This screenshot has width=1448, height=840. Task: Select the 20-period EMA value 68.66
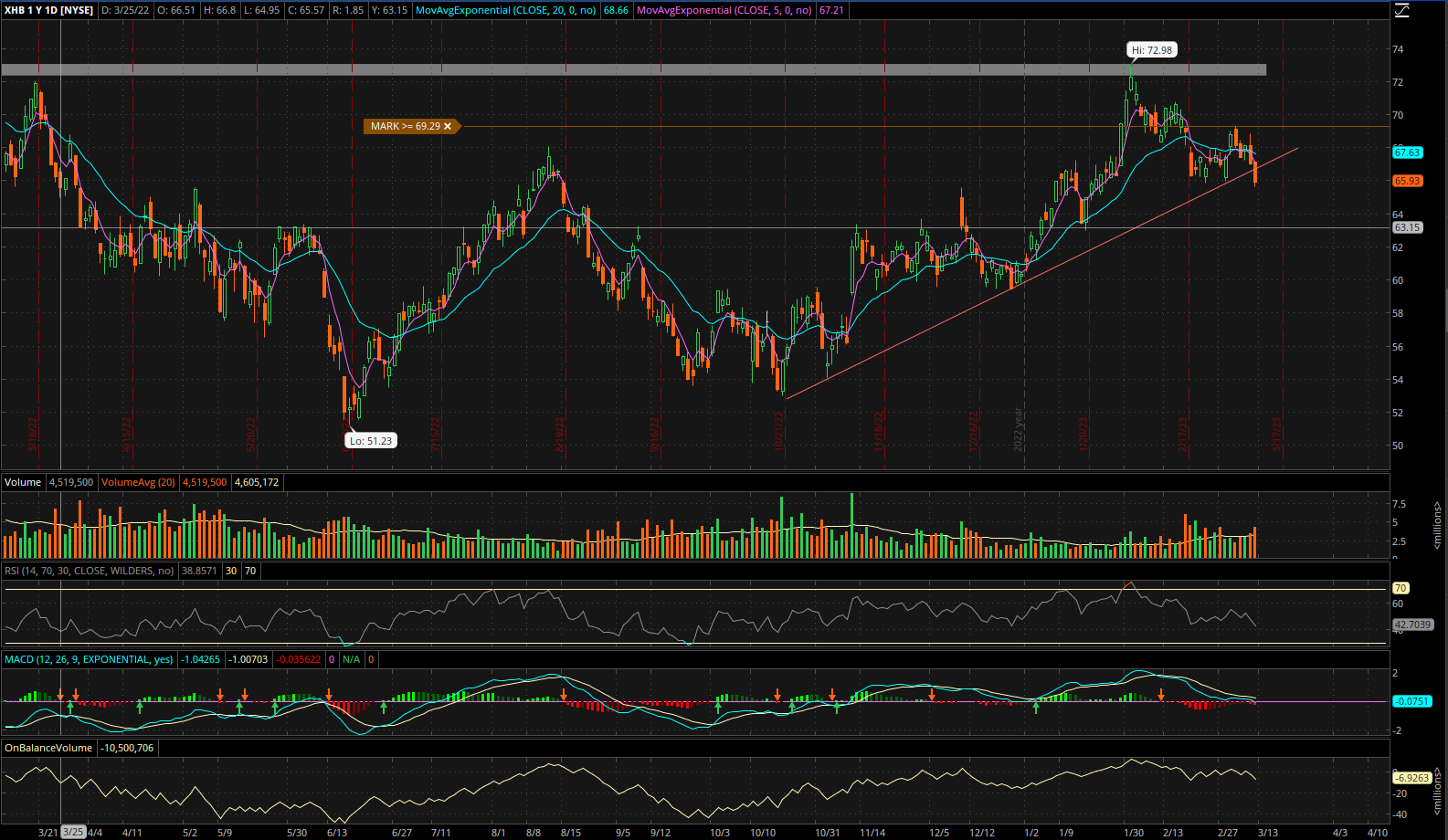[x=616, y=10]
